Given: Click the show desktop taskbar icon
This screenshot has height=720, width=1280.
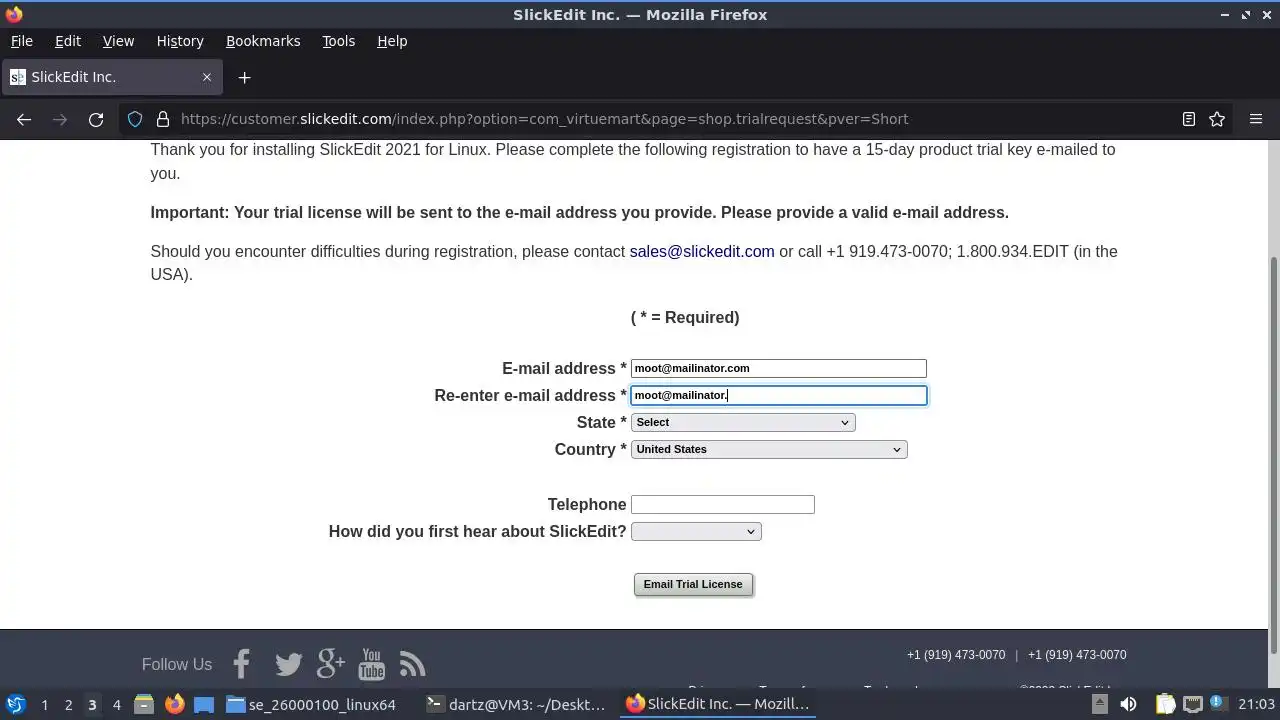Looking at the screenshot, I should click(204, 705).
